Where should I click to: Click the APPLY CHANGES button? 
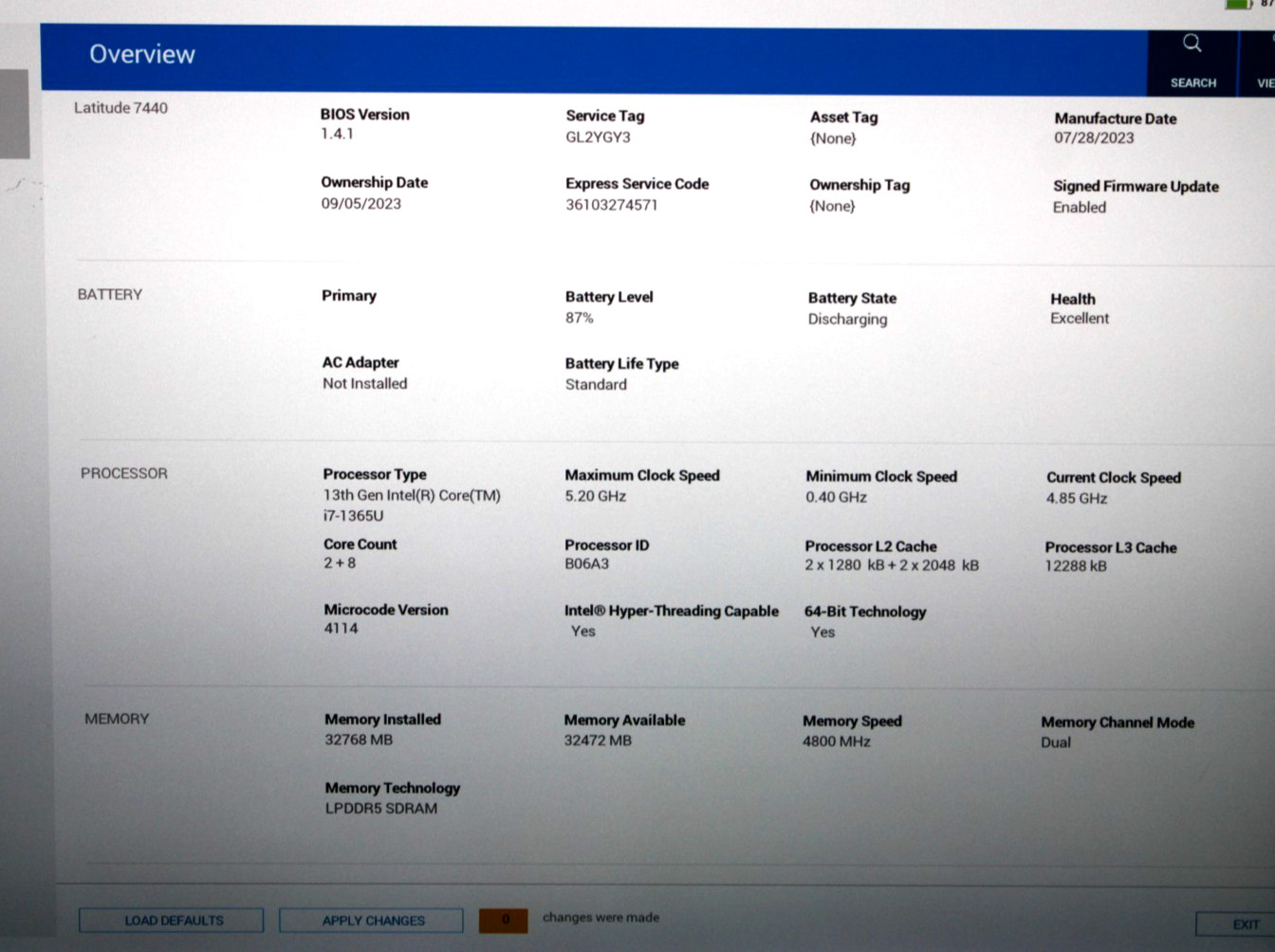pos(372,921)
